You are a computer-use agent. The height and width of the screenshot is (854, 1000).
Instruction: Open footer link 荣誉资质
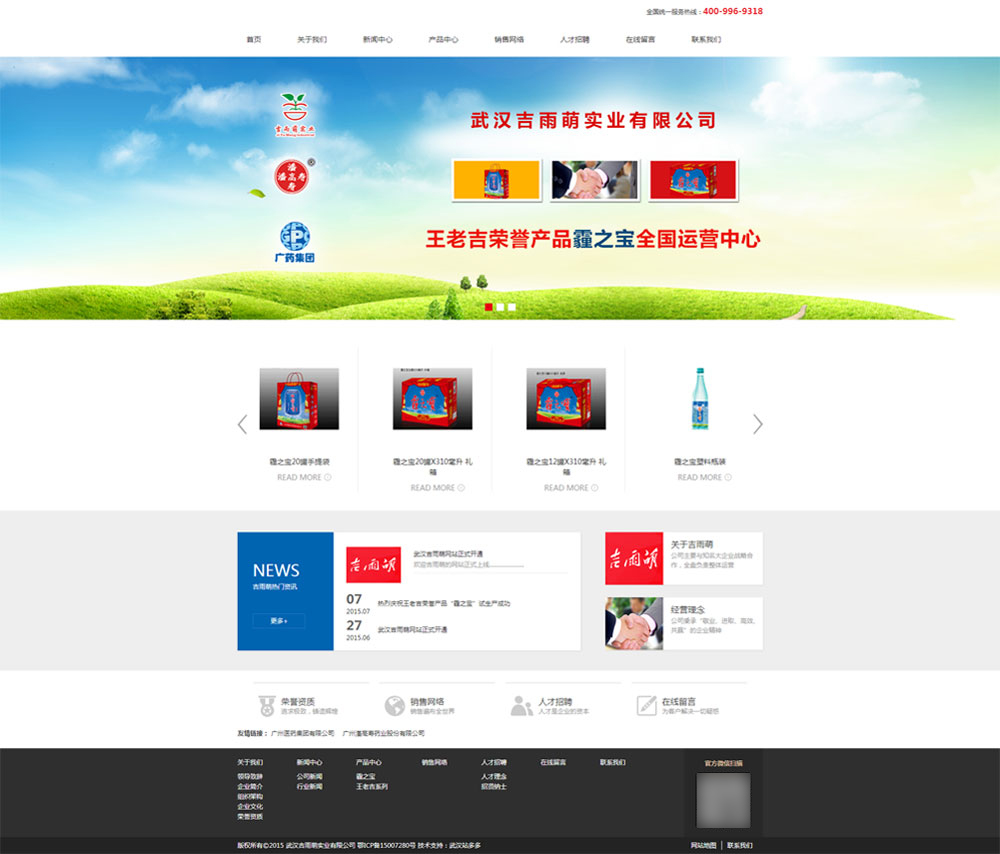[x=250, y=816]
